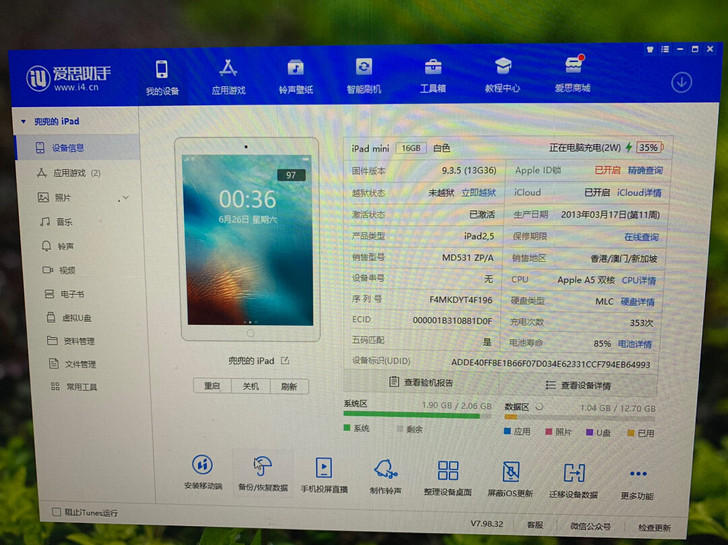
Task: Click the 16GB capacity badge
Action: coord(411,148)
